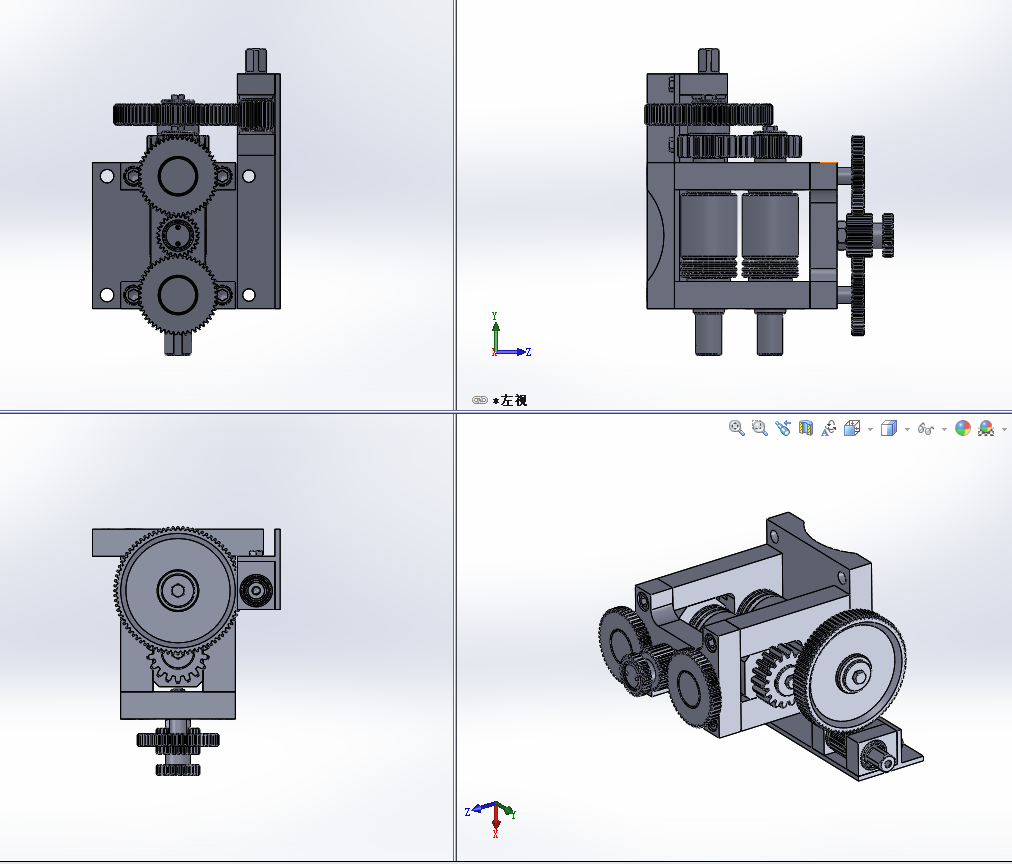The width and height of the screenshot is (1012, 864).
Task: Click the Previous View icon
Action: pyautogui.click(x=783, y=428)
